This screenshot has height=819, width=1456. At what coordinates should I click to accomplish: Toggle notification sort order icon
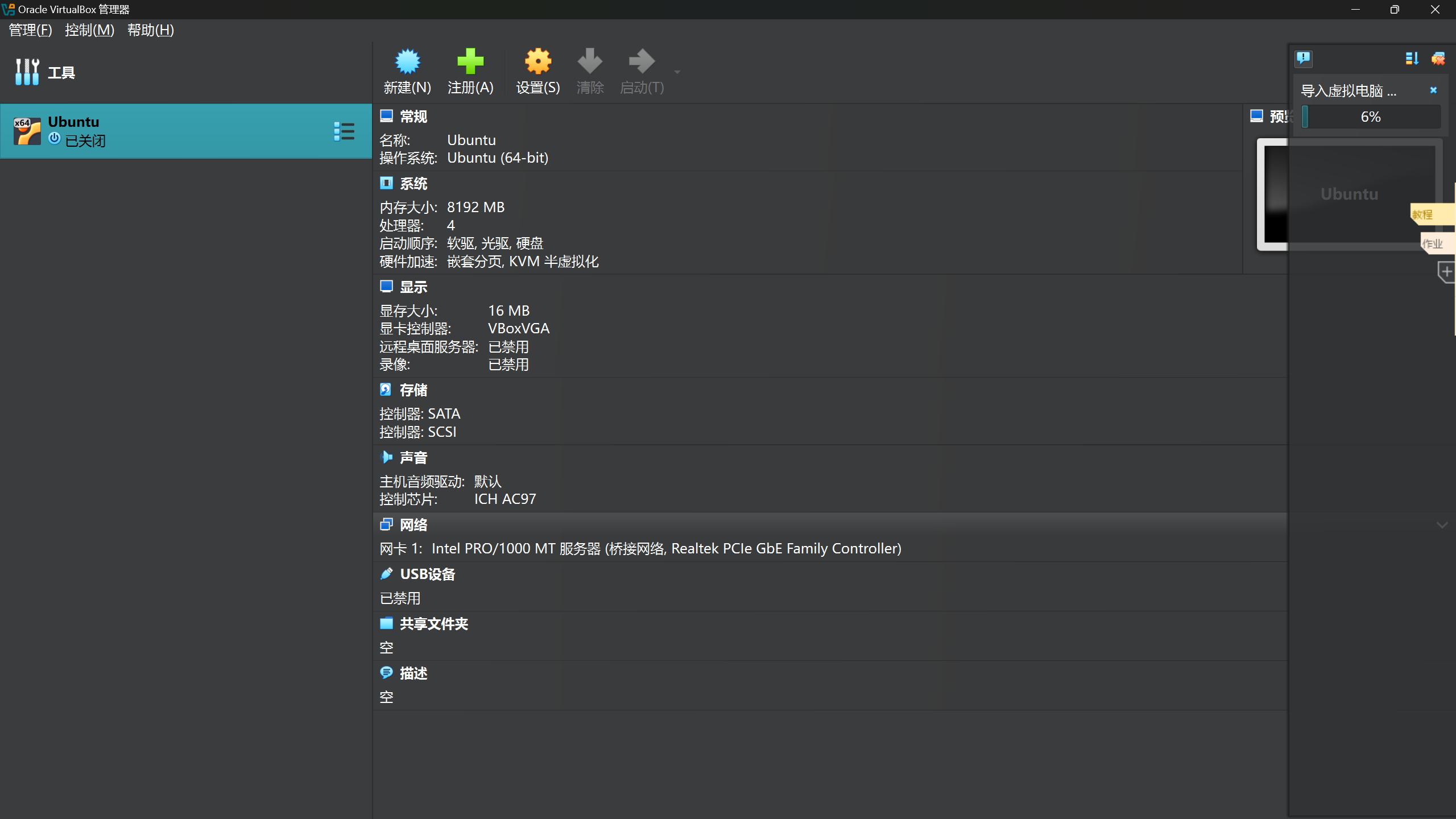(x=1412, y=58)
